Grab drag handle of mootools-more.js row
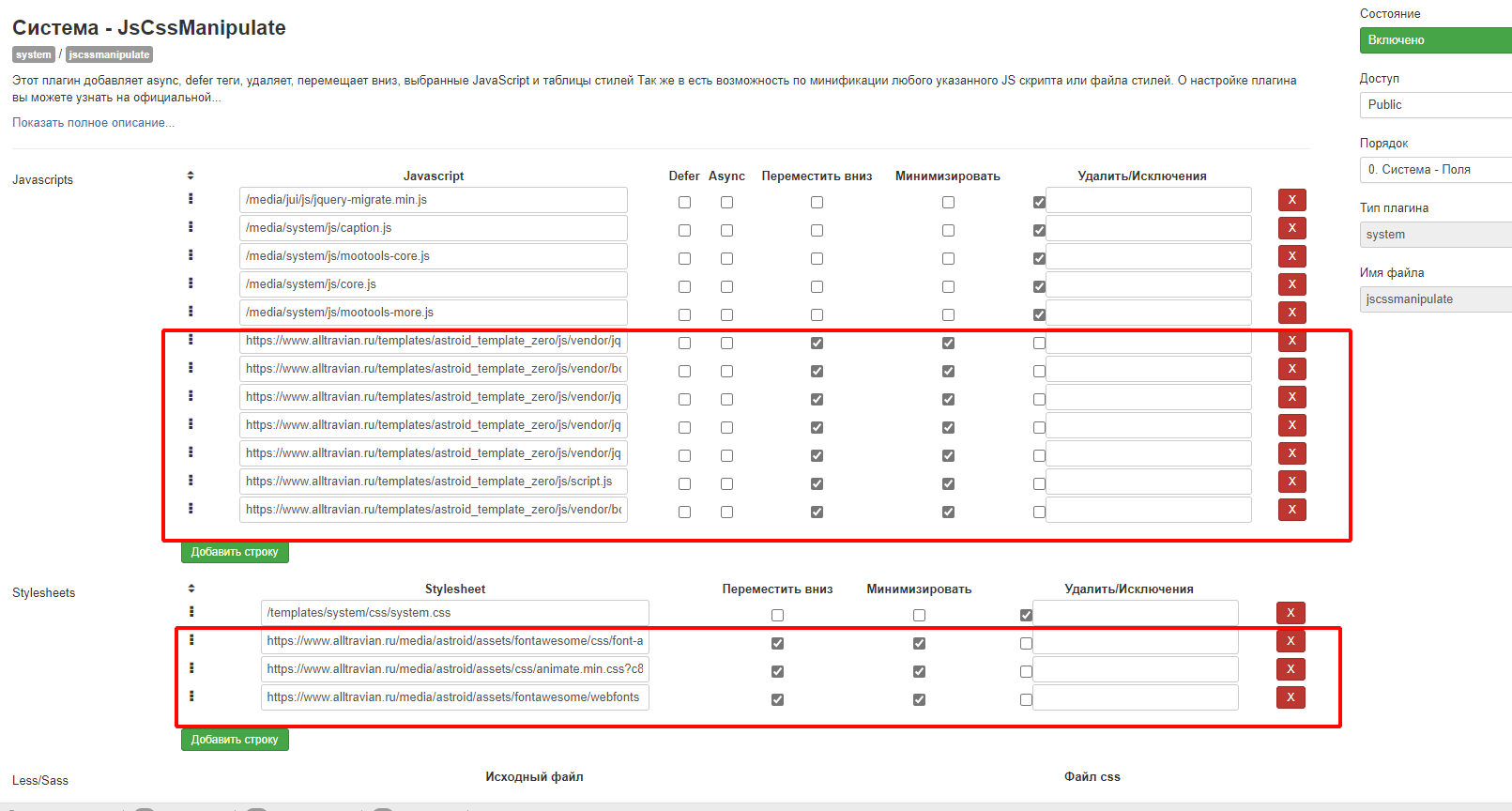This screenshot has height=811, width=1512. pos(191,311)
